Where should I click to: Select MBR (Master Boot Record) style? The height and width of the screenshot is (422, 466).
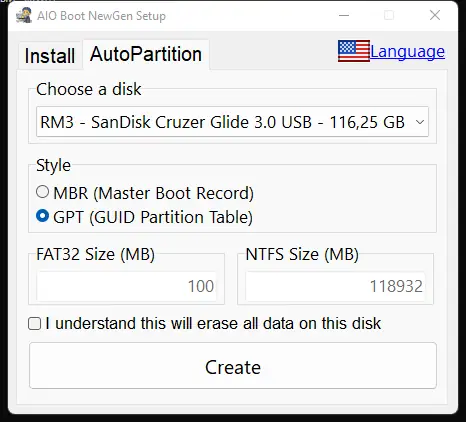point(42,192)
